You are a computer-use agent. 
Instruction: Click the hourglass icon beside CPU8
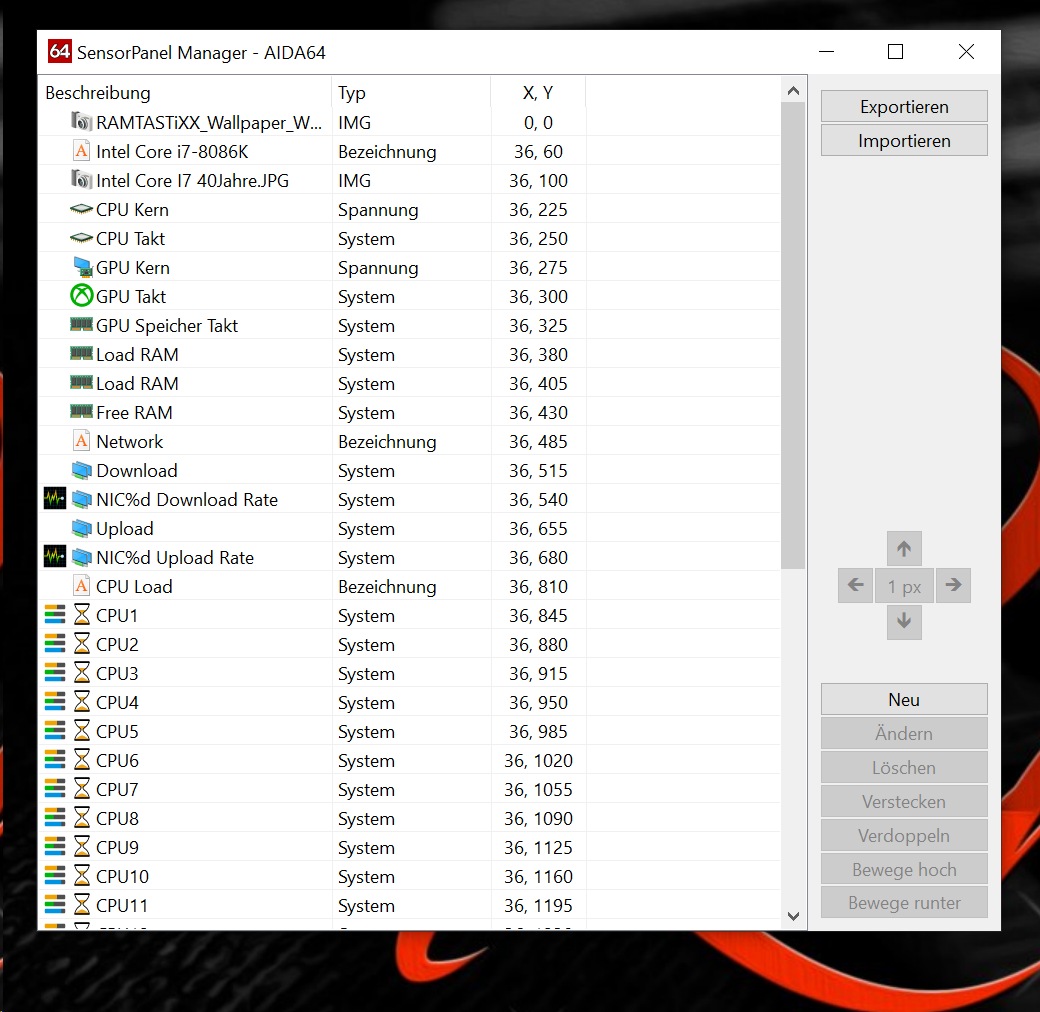click(x=82, y=818)
